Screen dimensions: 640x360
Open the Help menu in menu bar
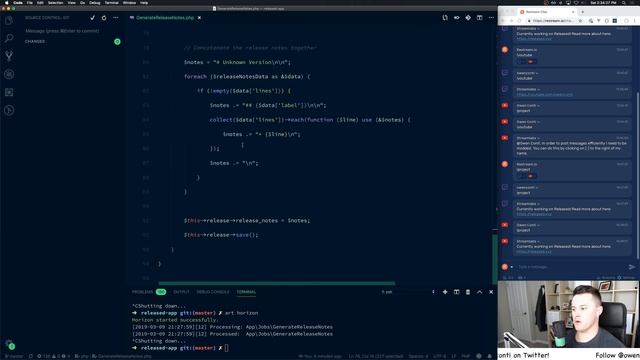[x=144, y=2]
